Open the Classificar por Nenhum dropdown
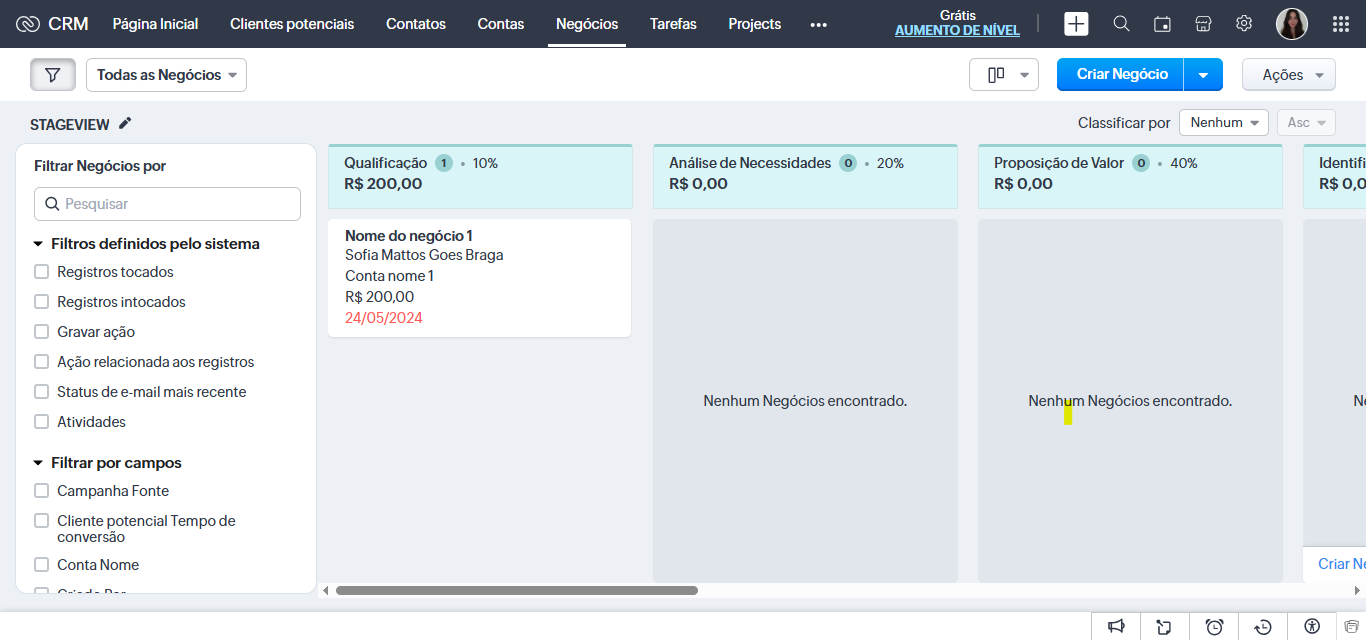 (x=1223, y=122)
